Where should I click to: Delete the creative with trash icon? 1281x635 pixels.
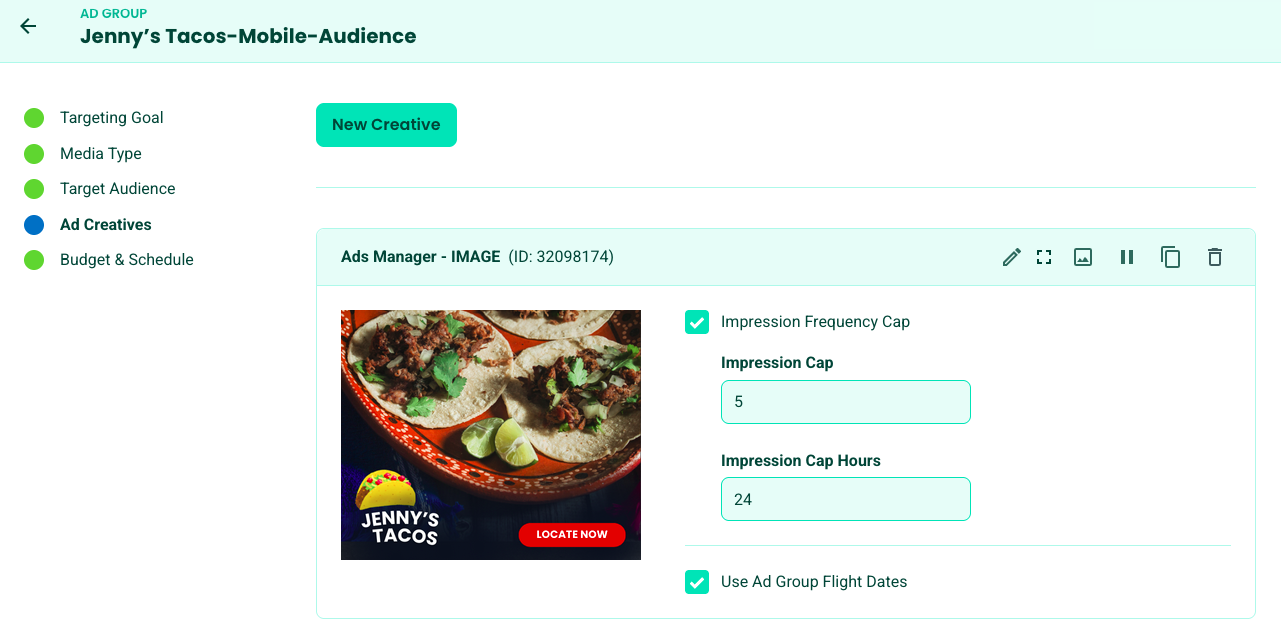[x=1214, y=257]
